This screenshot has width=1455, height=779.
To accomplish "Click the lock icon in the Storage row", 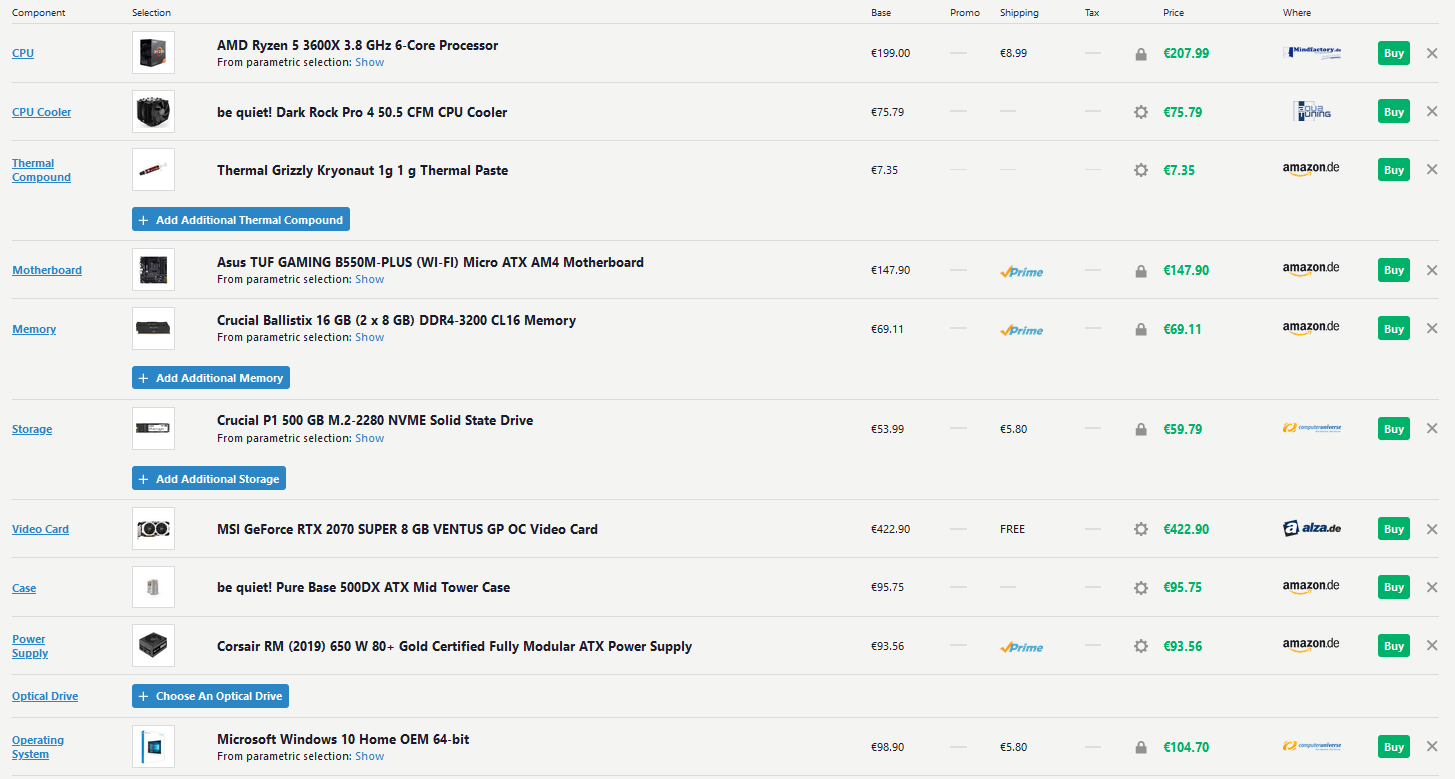I will pyautogui.click(x=1141, y=429).
